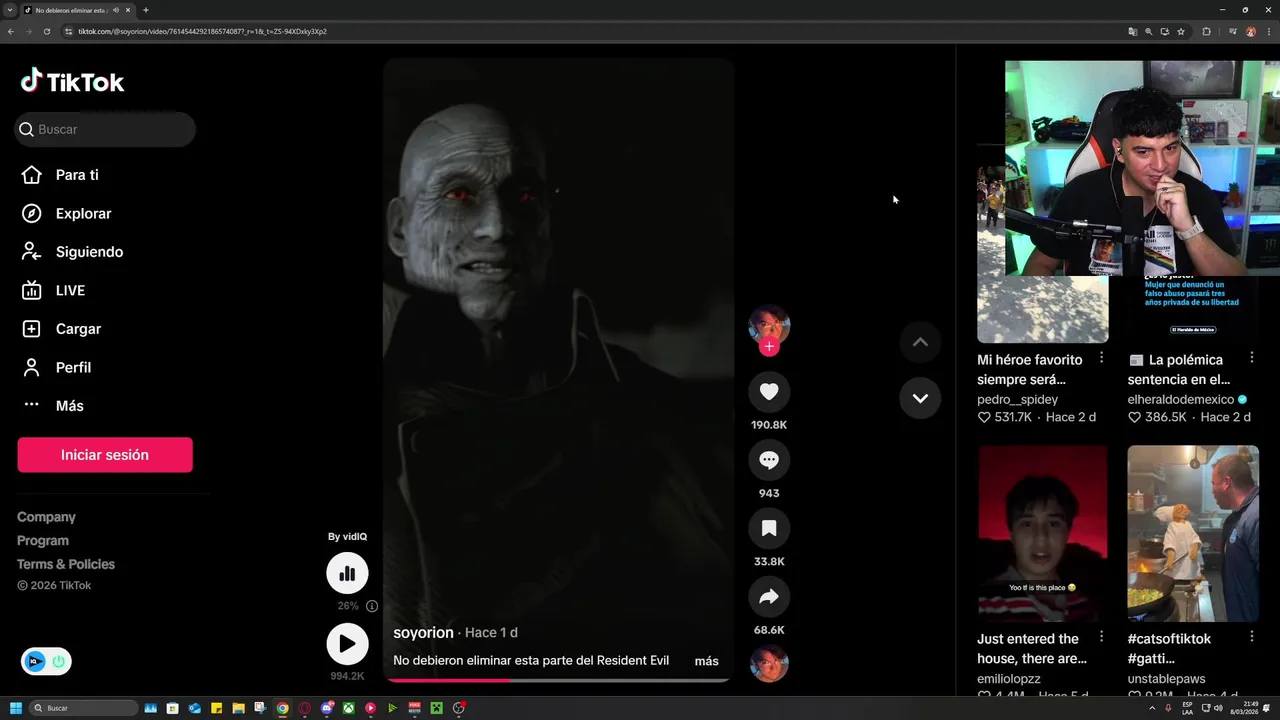
Task: Open the Chrome profile avatar
Action: [x=1250, y=31]
